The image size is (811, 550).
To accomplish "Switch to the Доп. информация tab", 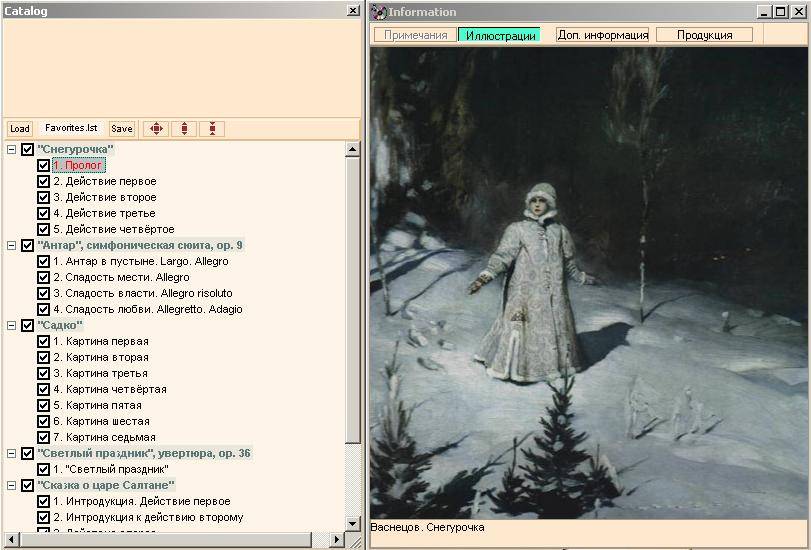I will click(603, 35).
